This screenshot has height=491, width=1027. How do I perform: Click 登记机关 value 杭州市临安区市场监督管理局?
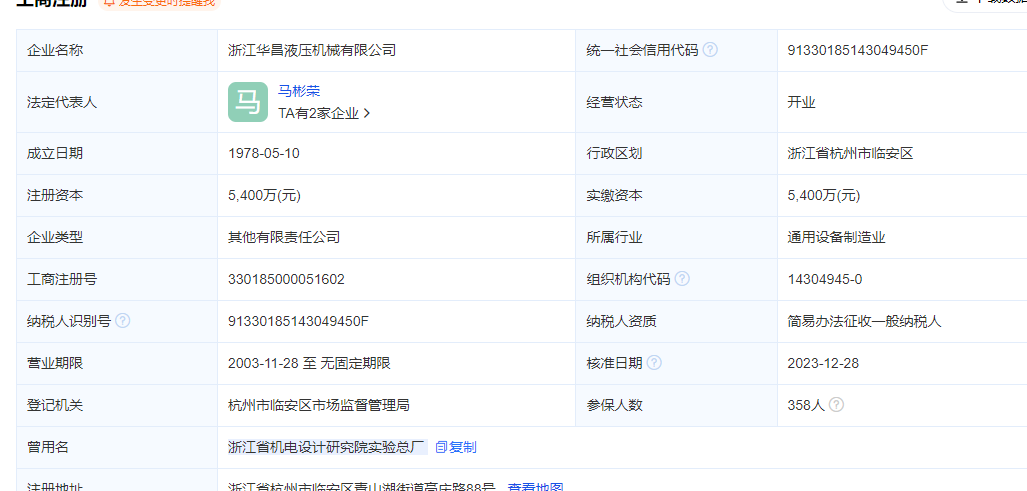[x=319, y=405]
